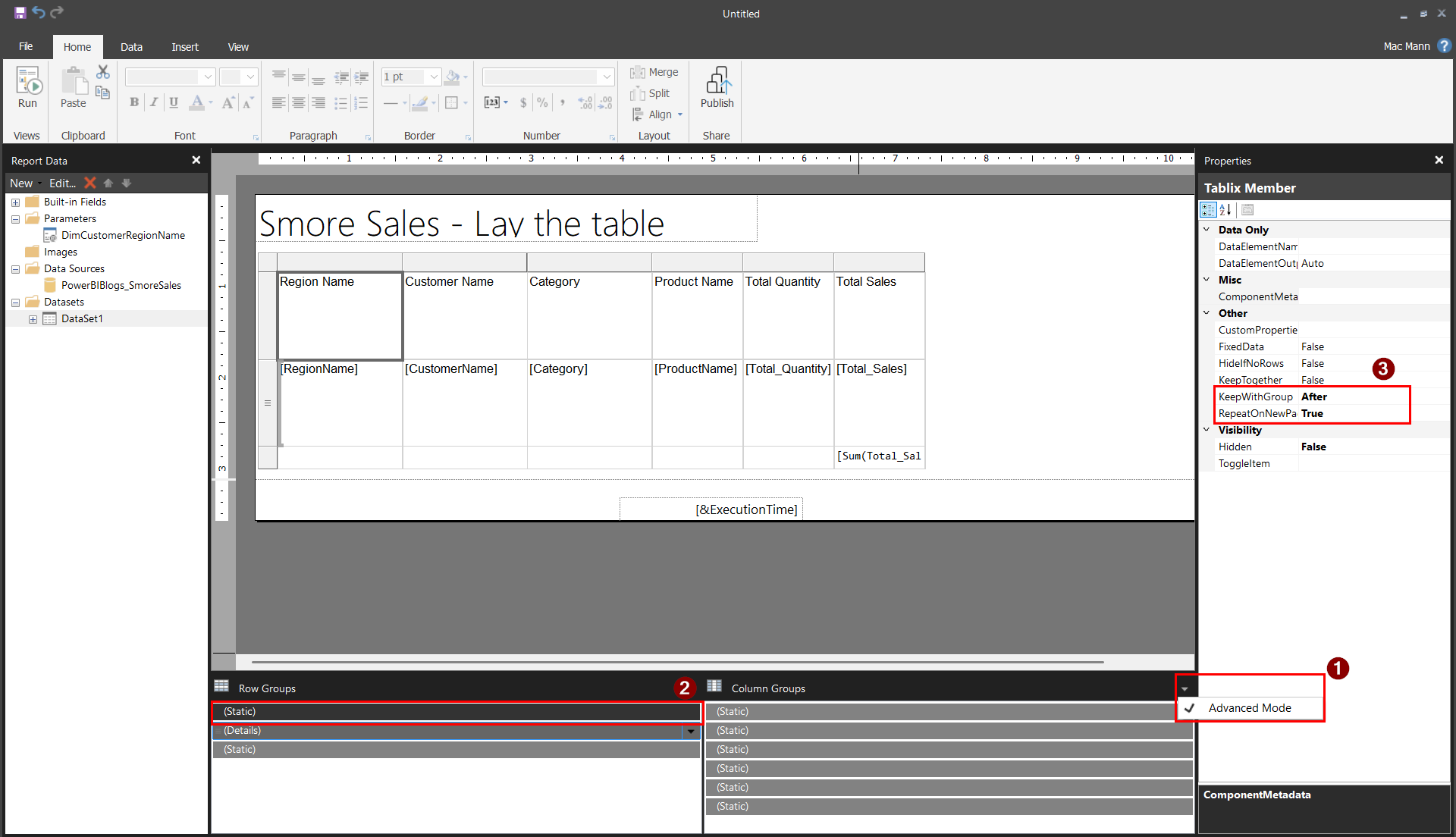Image resolution: width=1456 pixels, height=837 pixels.
Task: Apply bulleted list formatting
Action: 341,102
